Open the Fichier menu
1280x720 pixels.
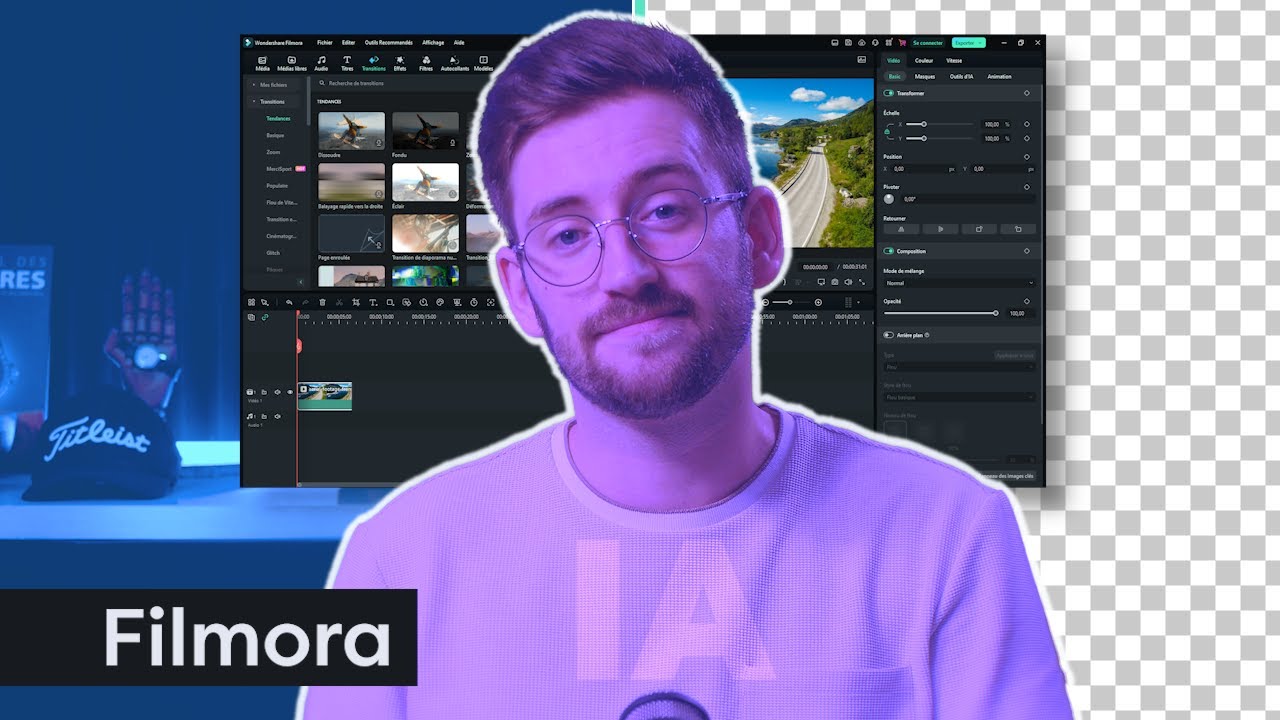(x=325, y=43)
